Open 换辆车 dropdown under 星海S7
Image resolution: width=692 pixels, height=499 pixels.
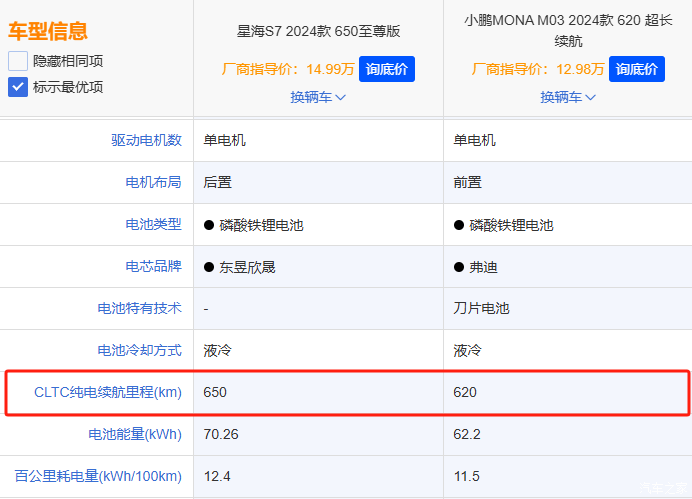click(318, 97)
